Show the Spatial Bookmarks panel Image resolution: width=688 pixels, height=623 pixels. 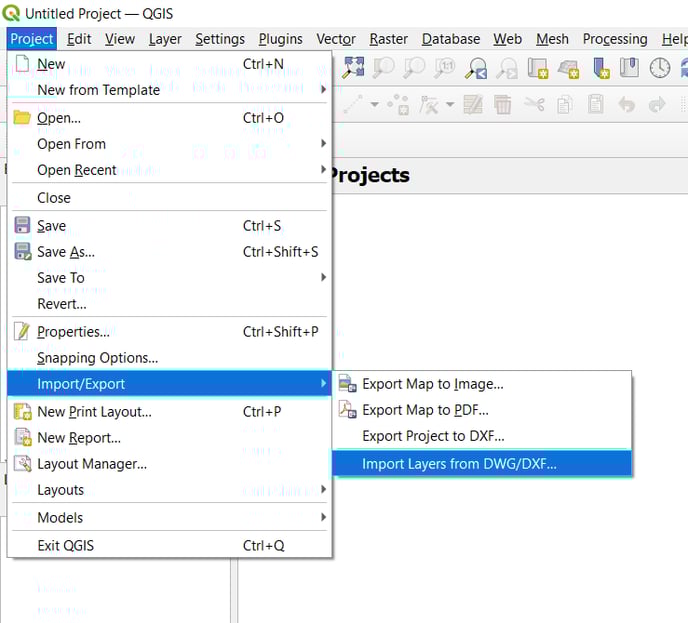629,68
